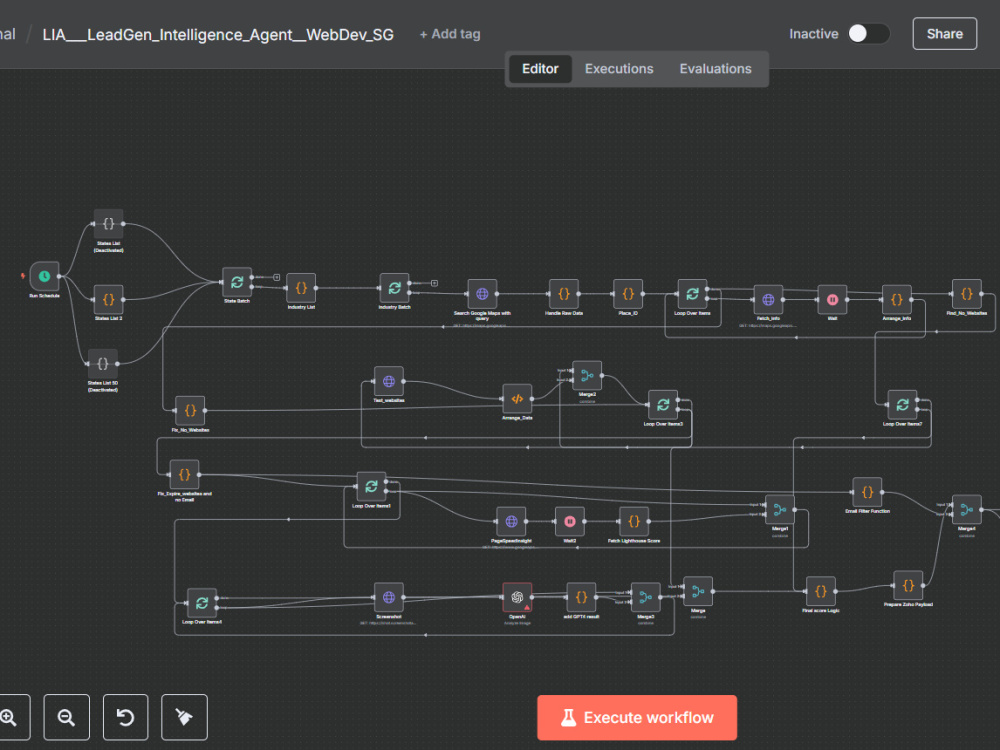Select the add GPT4 result node
This screenshot has height=750, width=1000.
tap(581, 598)
